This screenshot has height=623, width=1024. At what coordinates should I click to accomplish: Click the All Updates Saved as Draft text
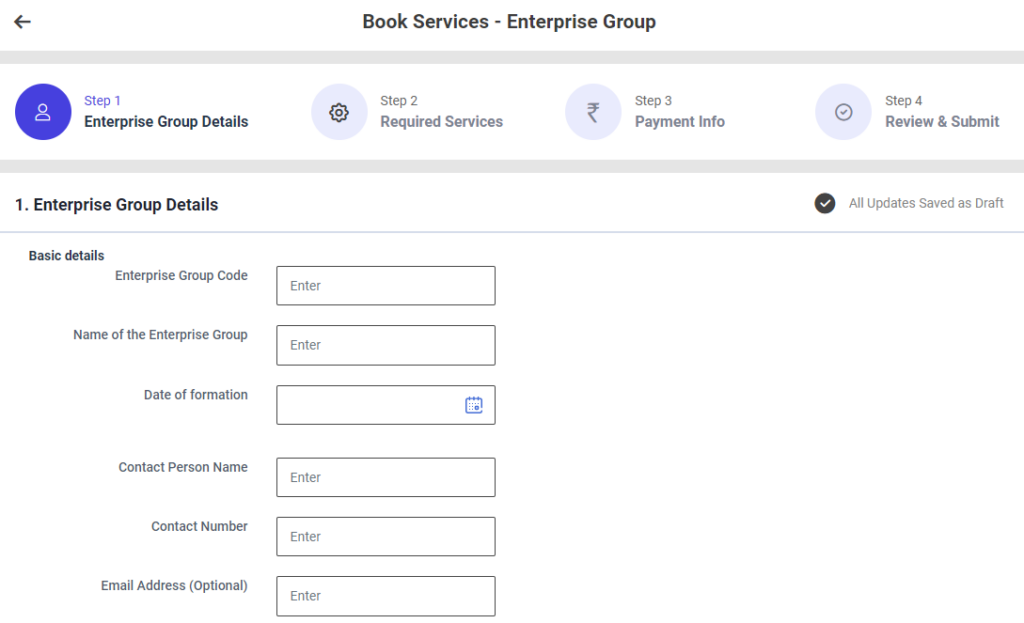(925, 204)
